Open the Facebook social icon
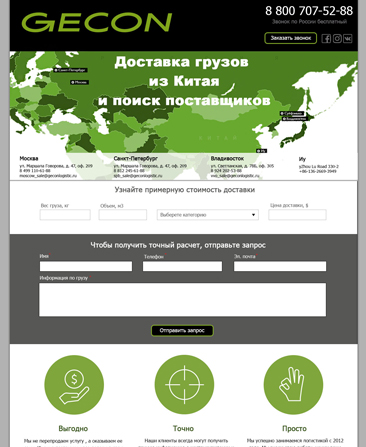 (x=326, y=38)
